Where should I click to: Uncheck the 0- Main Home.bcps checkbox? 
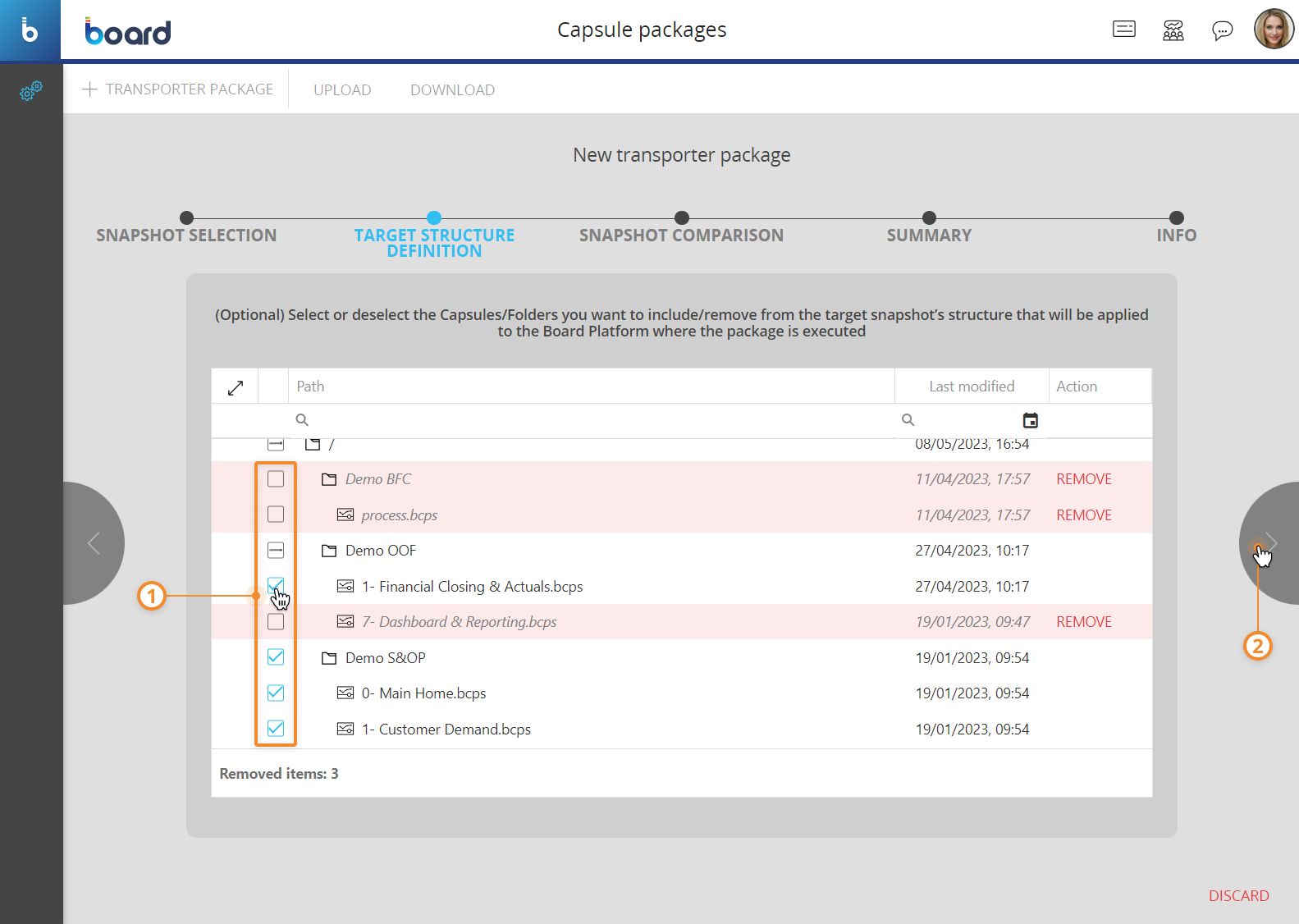[x=276, y=693]
